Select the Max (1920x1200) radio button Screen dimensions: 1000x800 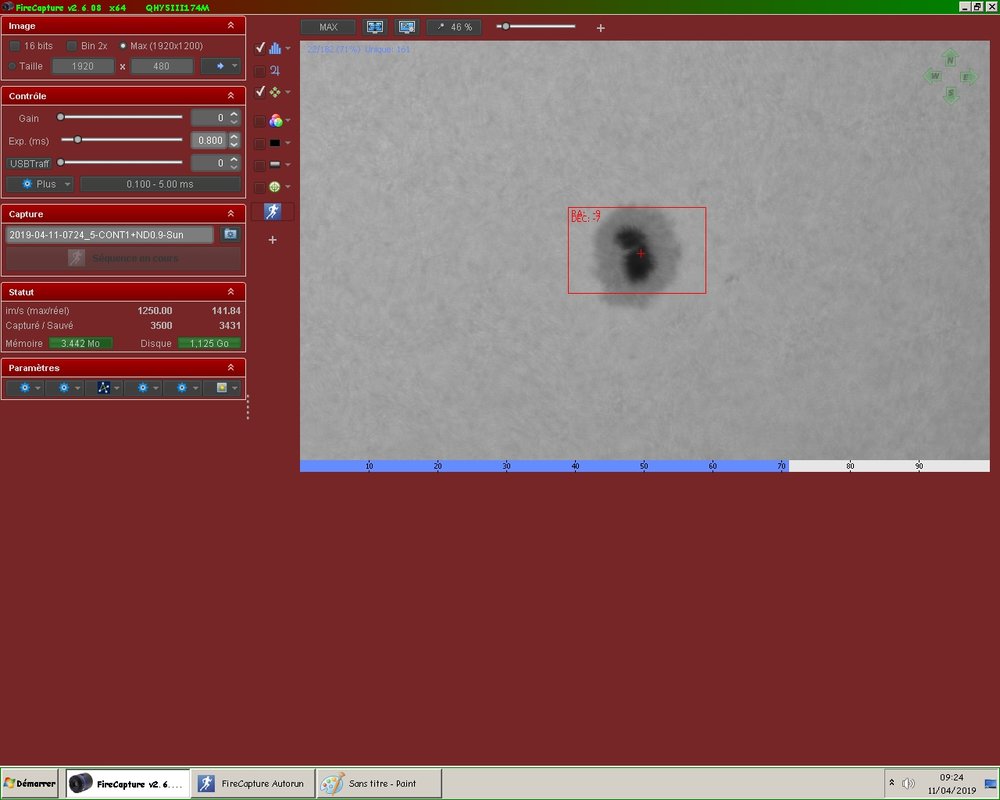(123, 46)
